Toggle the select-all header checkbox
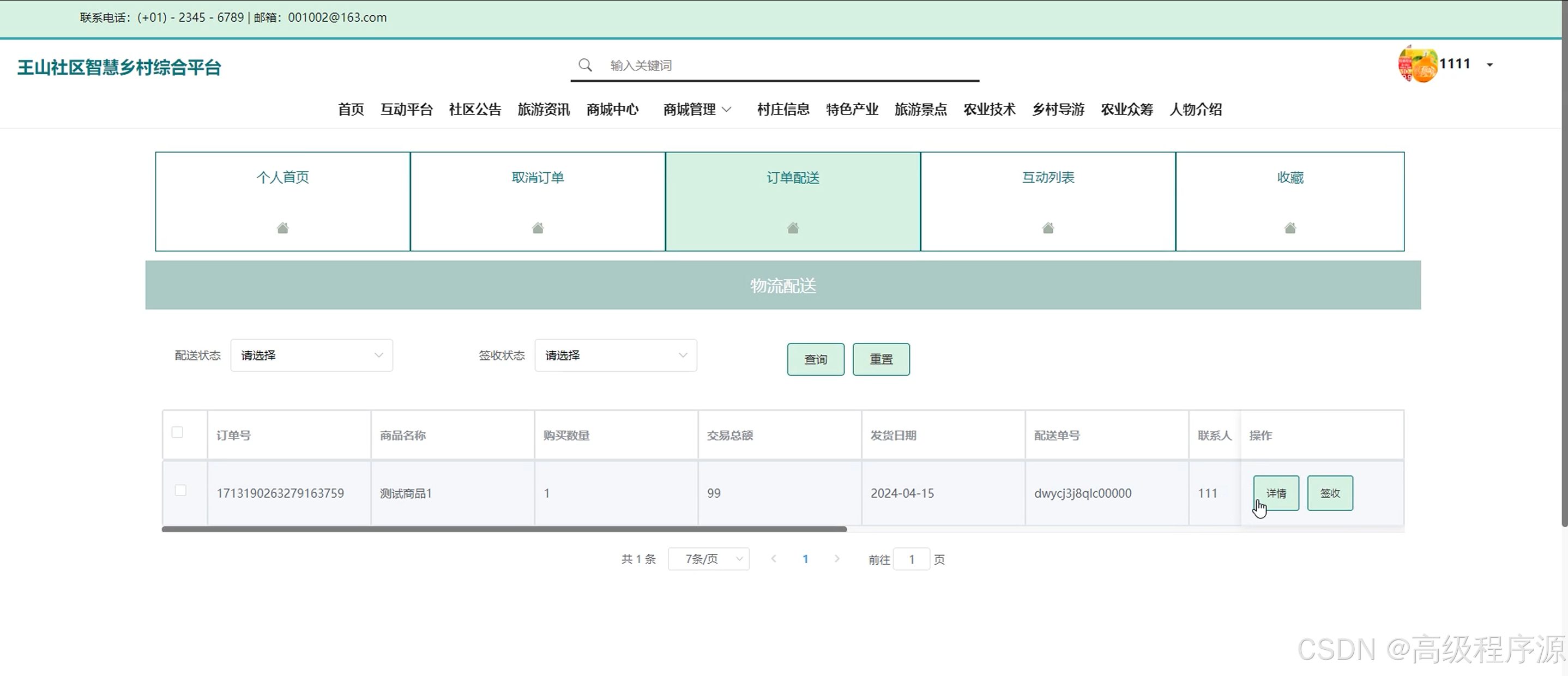 coord(177,432)
